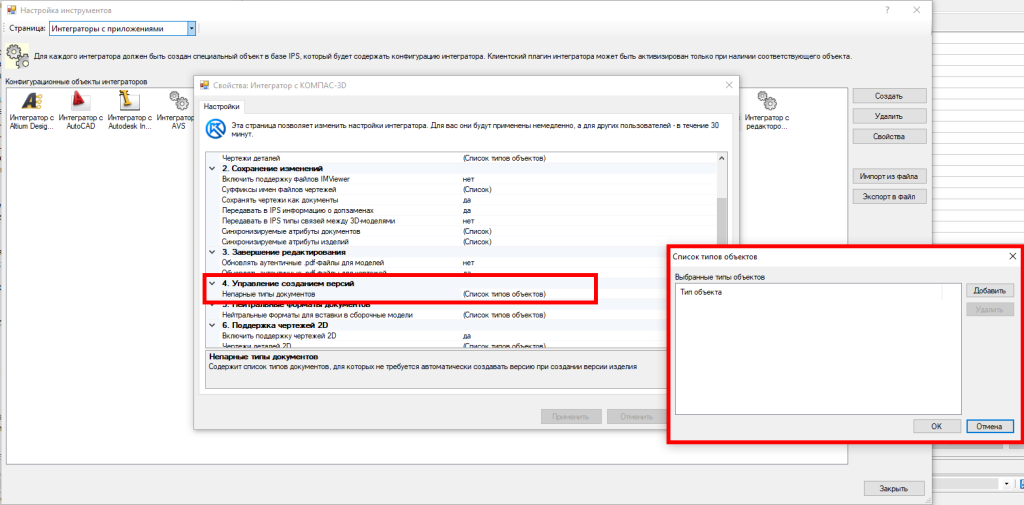1024x505 pixels.
Task: Click the KOMPAS logo on settings page
Action: pyautogui.click(x=214, y=129)
